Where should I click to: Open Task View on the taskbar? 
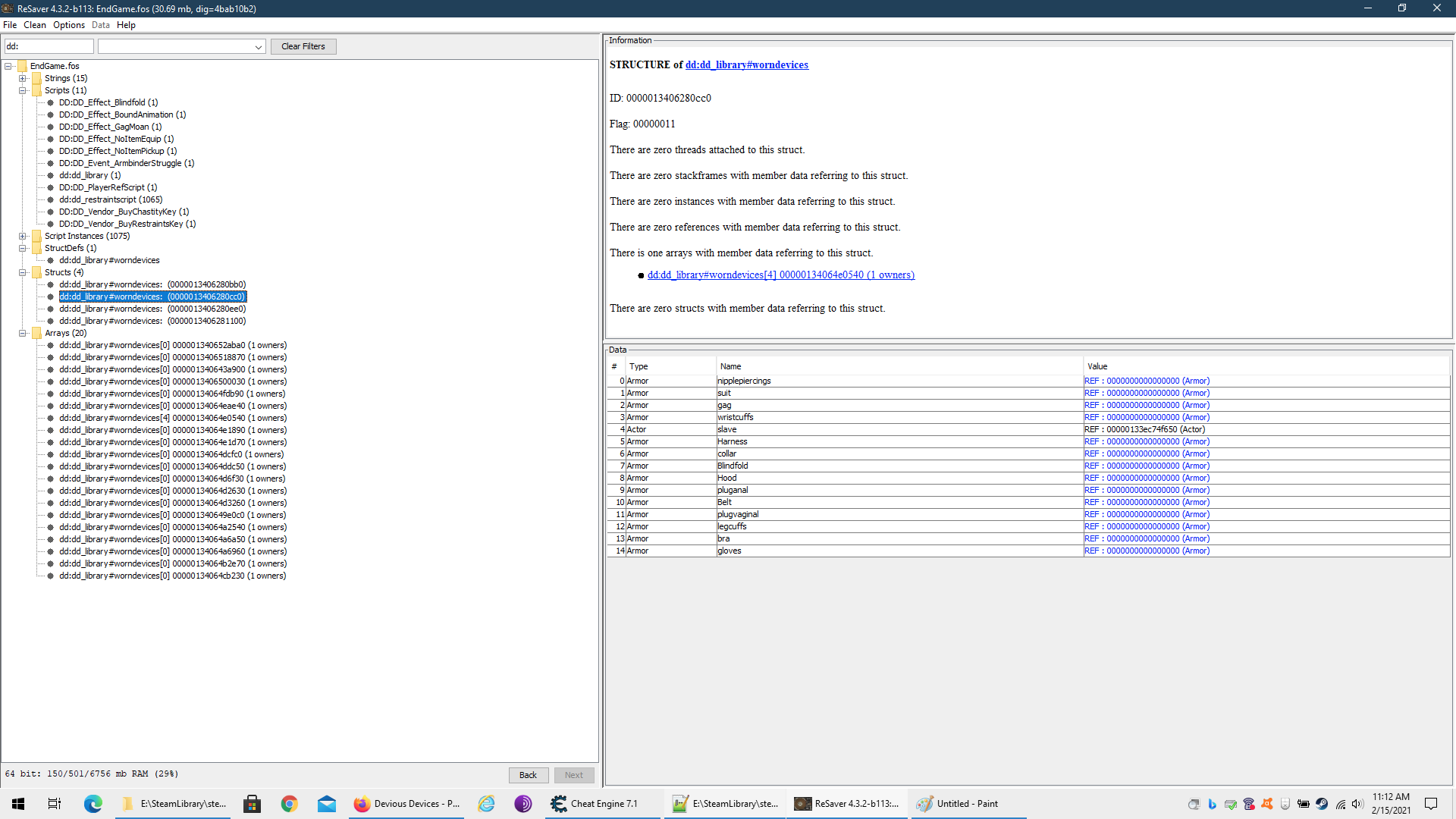(x=55, y=804)
